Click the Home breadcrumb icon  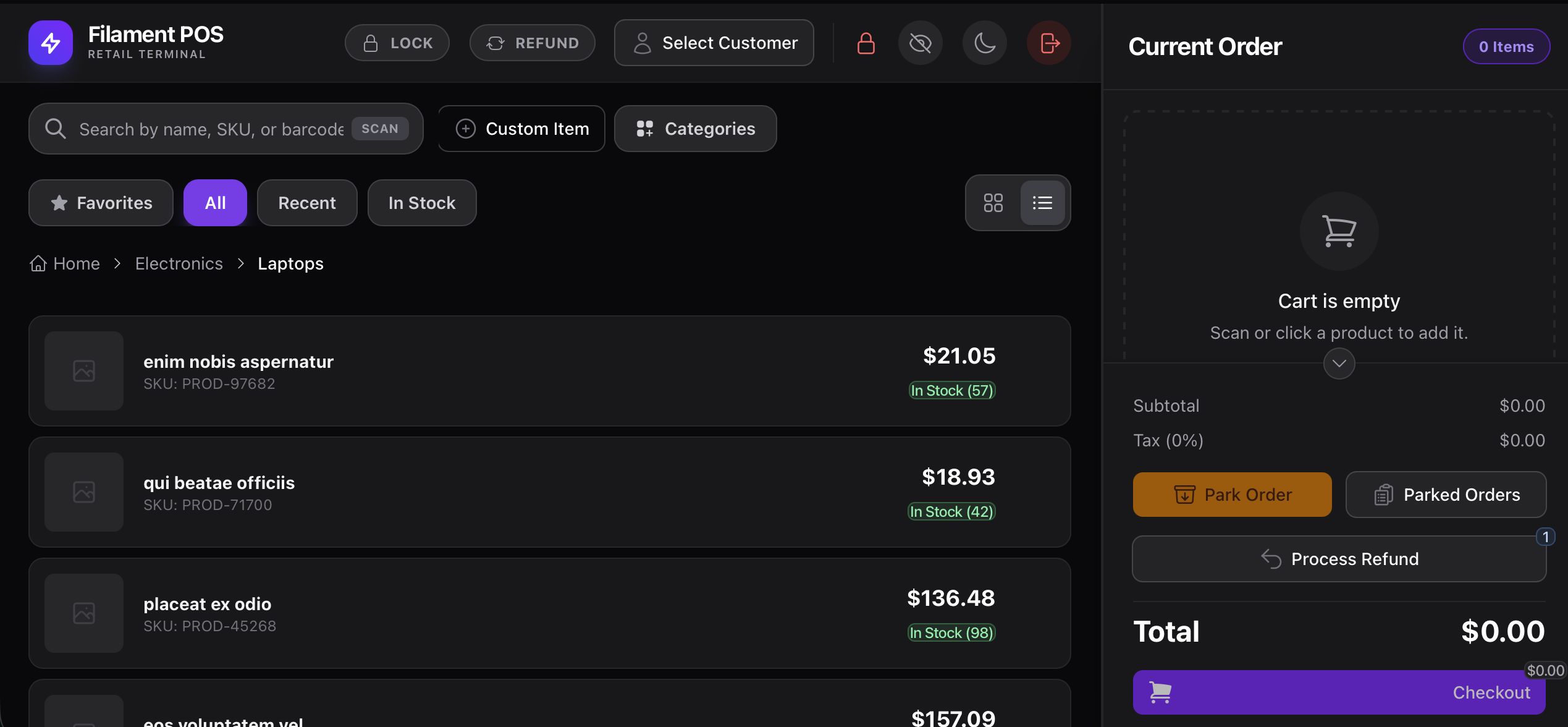pyautogui.click(x=38, y=264)
